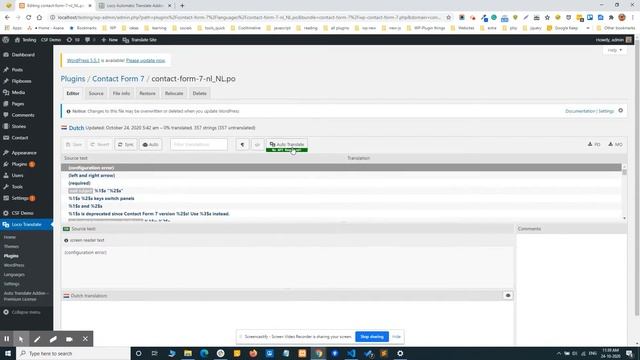Select the '(left and right arrow)' string row
Viewport: 640px width, 360px height.
tap(341, 176)
